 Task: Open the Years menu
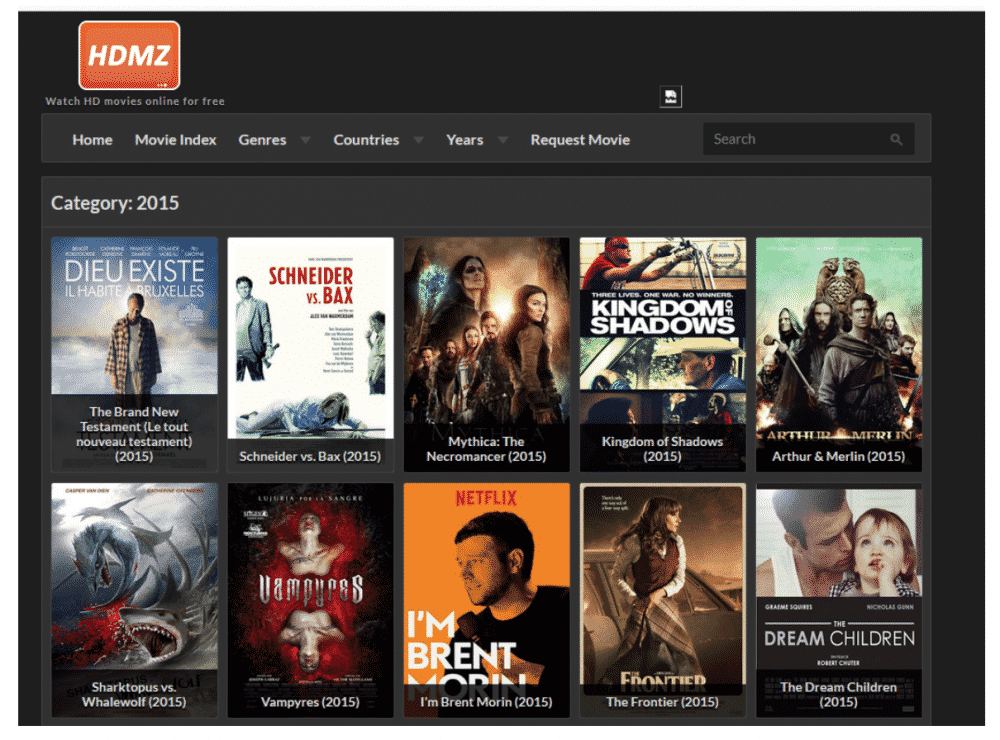(464, 140)
